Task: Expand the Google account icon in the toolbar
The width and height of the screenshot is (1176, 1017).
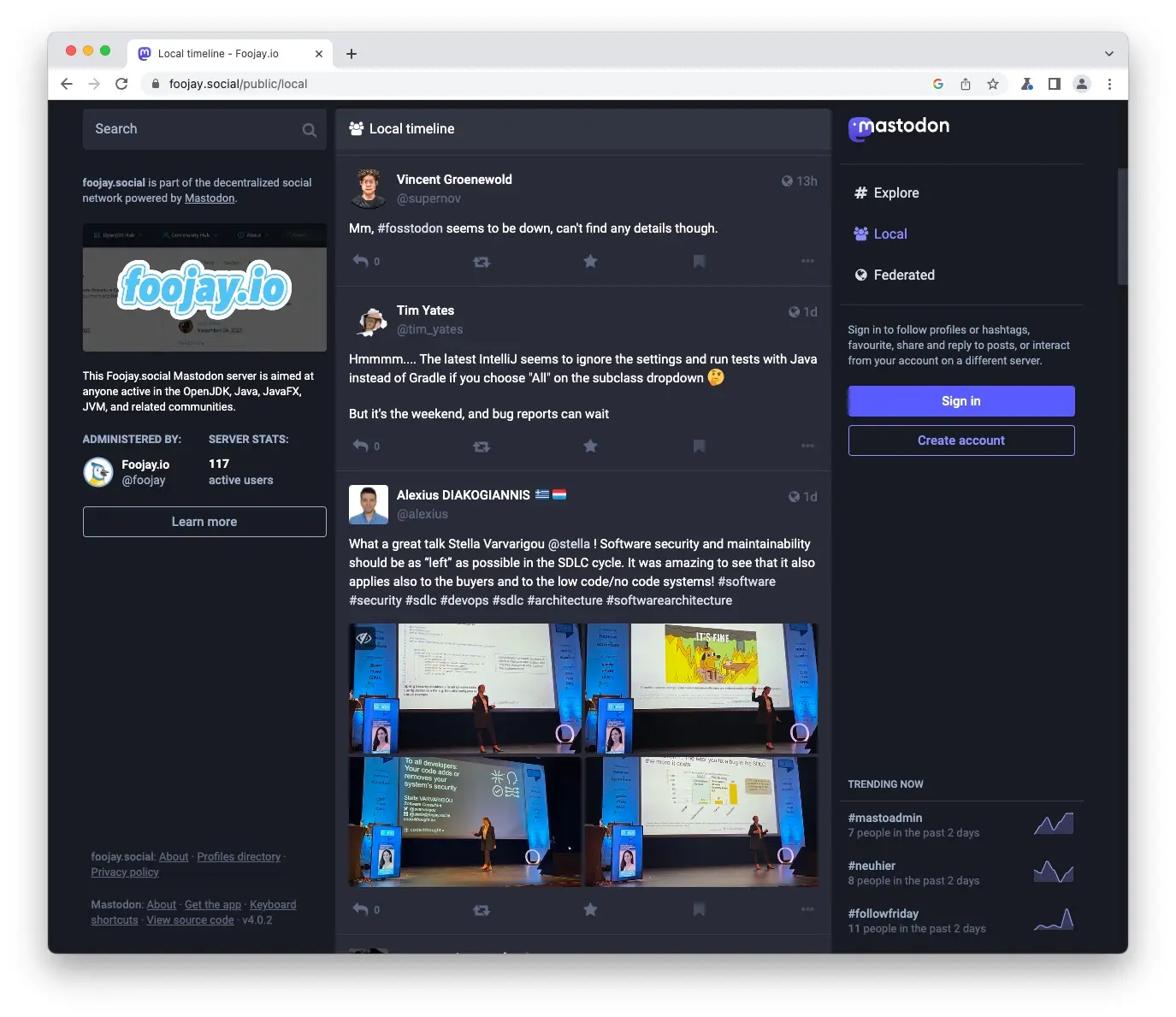Action: (x=1081, y=84)
